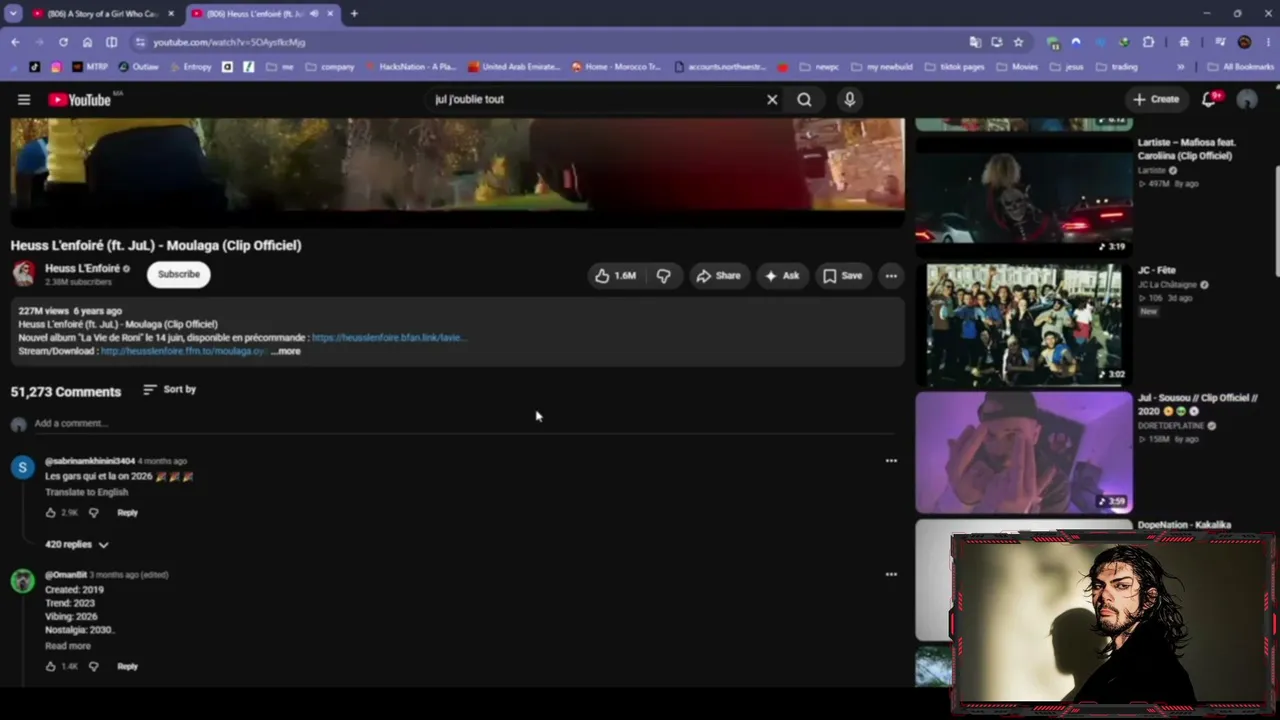Viewport: 1280px width, 720px height.
Task: Save the video to a playlist
Action: click(842, 276)
